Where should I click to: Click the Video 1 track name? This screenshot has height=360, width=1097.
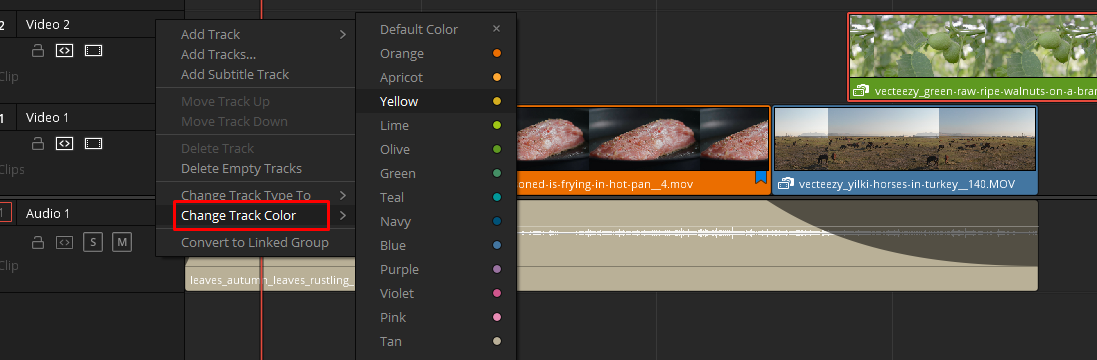click(47, 117)
